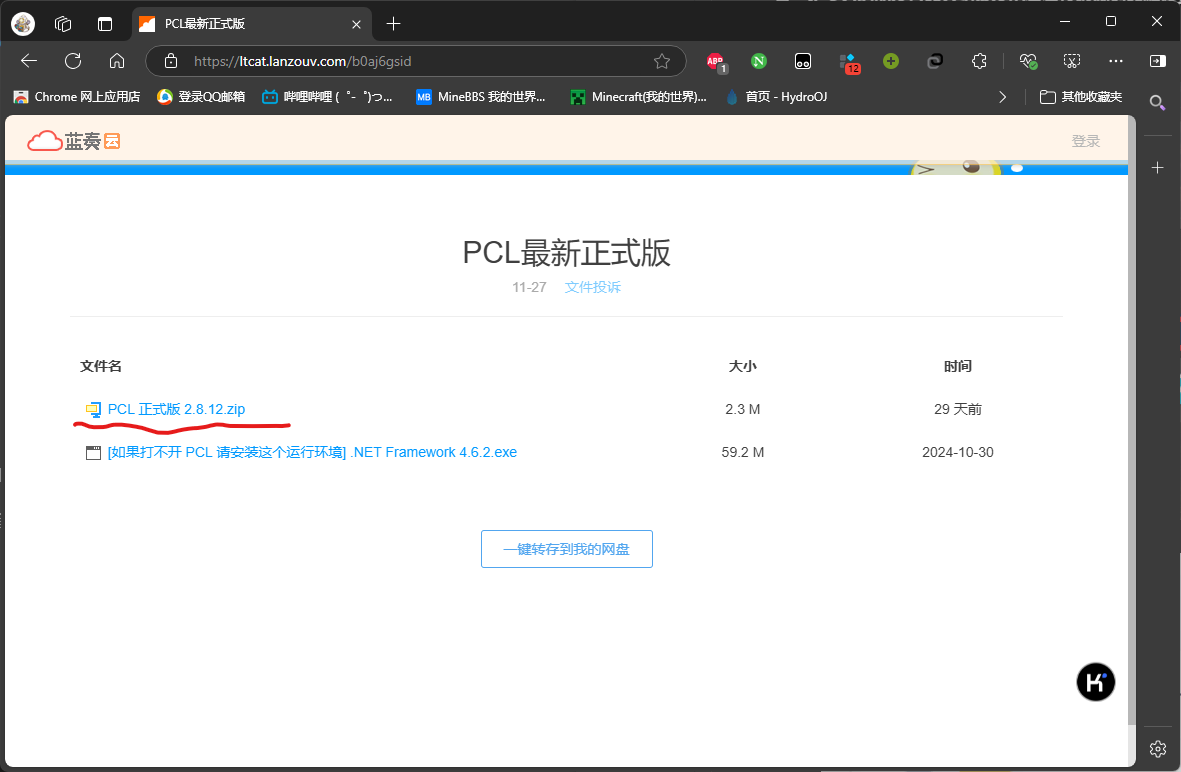Click the sidebar search magnifier icon
Image resolution: width=1181 pixels, height=772 pixels.
coord(1157,102)
